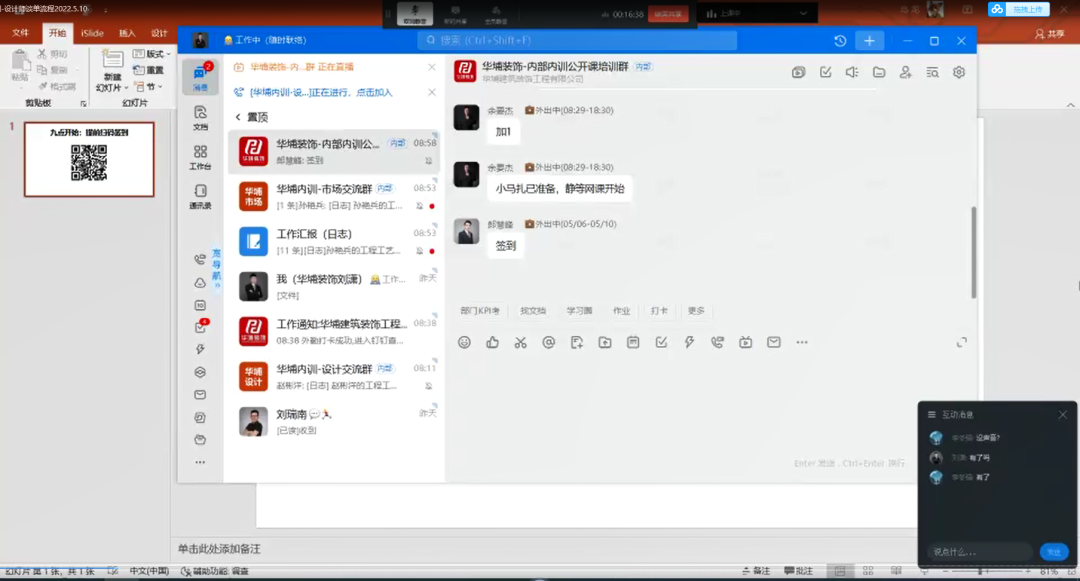Start a call with the phone icon
The image size is (1080, 581).
(x=717, y=342)
